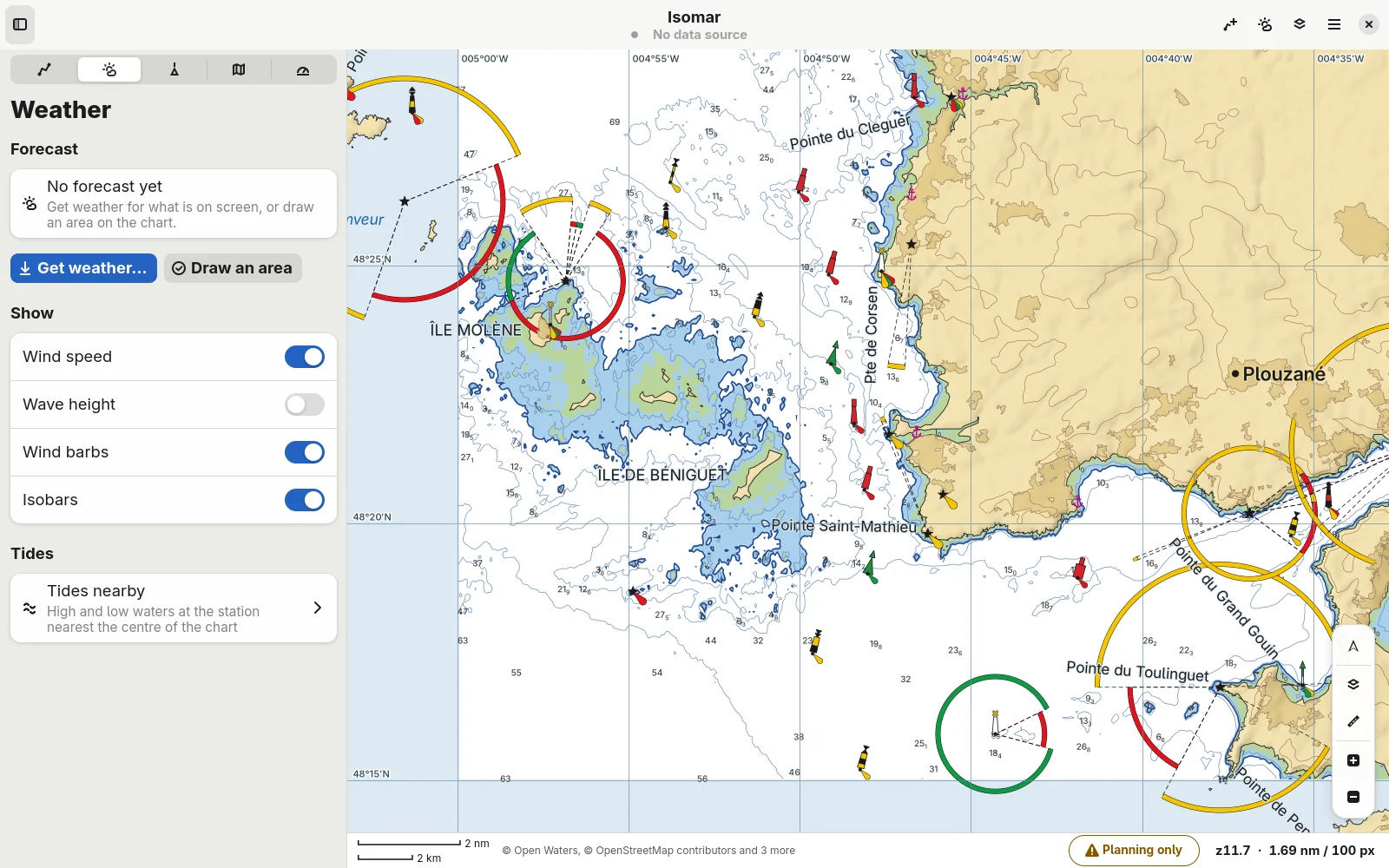Viewport: 1389px width, 868px height.
Task: Disable the Wind speed switch
Action: 305,357
